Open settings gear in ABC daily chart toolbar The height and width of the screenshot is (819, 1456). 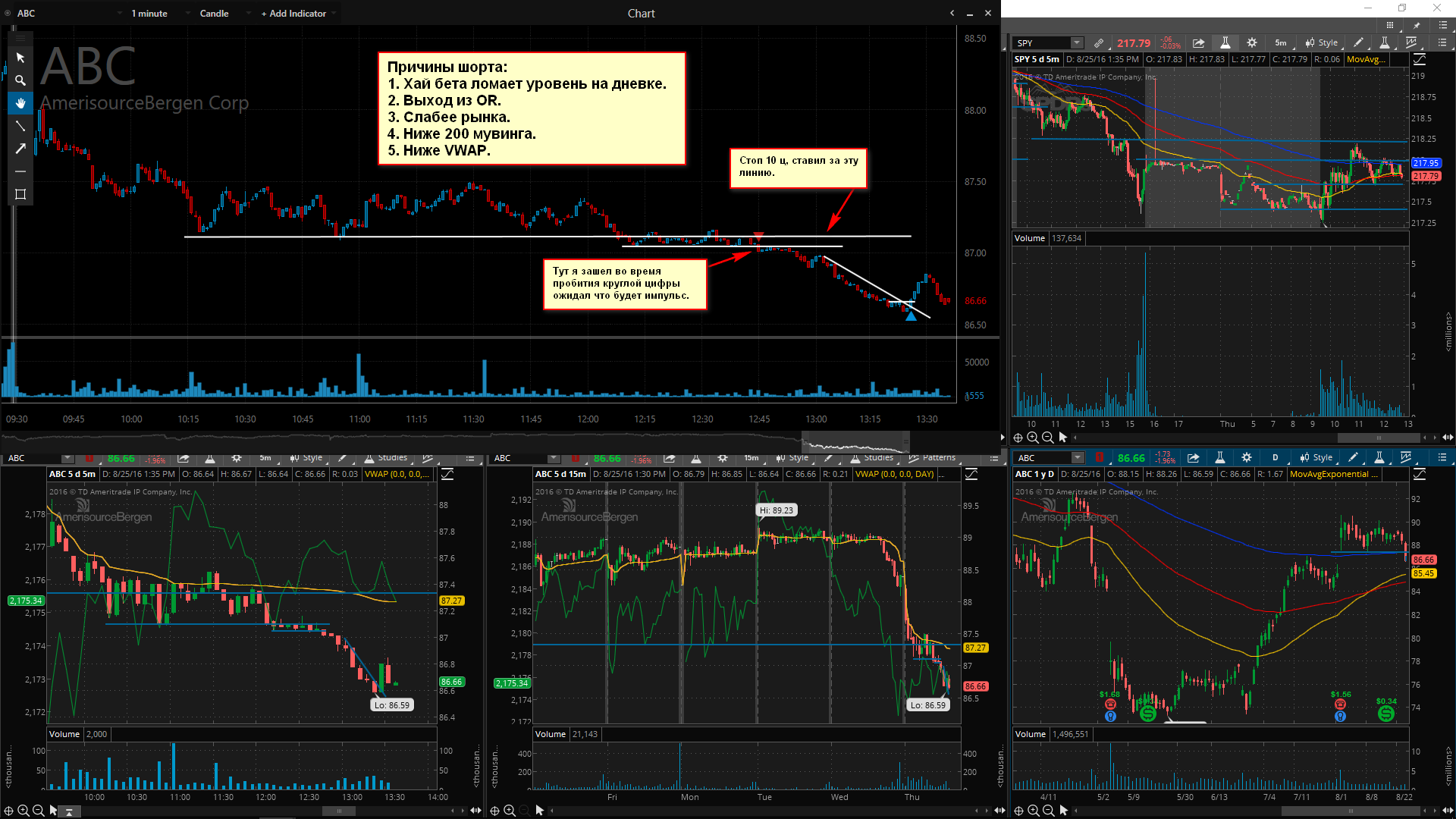point(1247,457)
